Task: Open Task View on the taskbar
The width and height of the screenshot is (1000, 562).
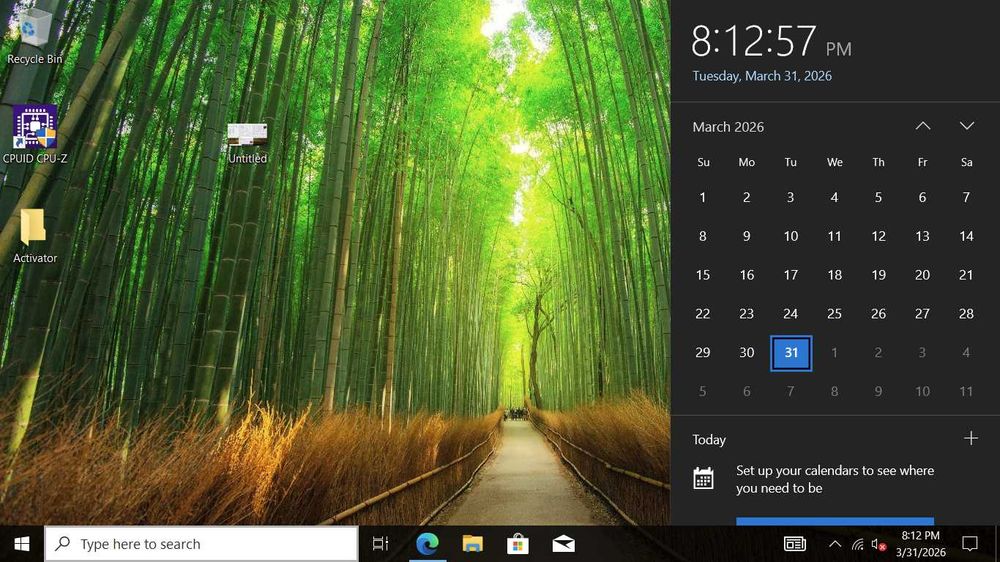Action: (x=380, y=544)
